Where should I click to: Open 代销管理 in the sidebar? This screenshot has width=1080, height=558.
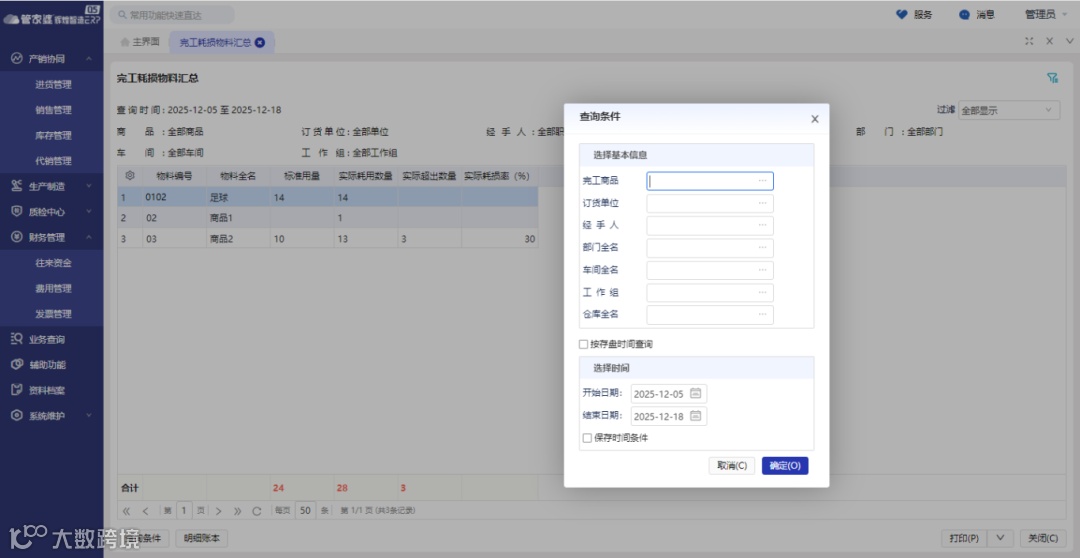click(53, 161)
